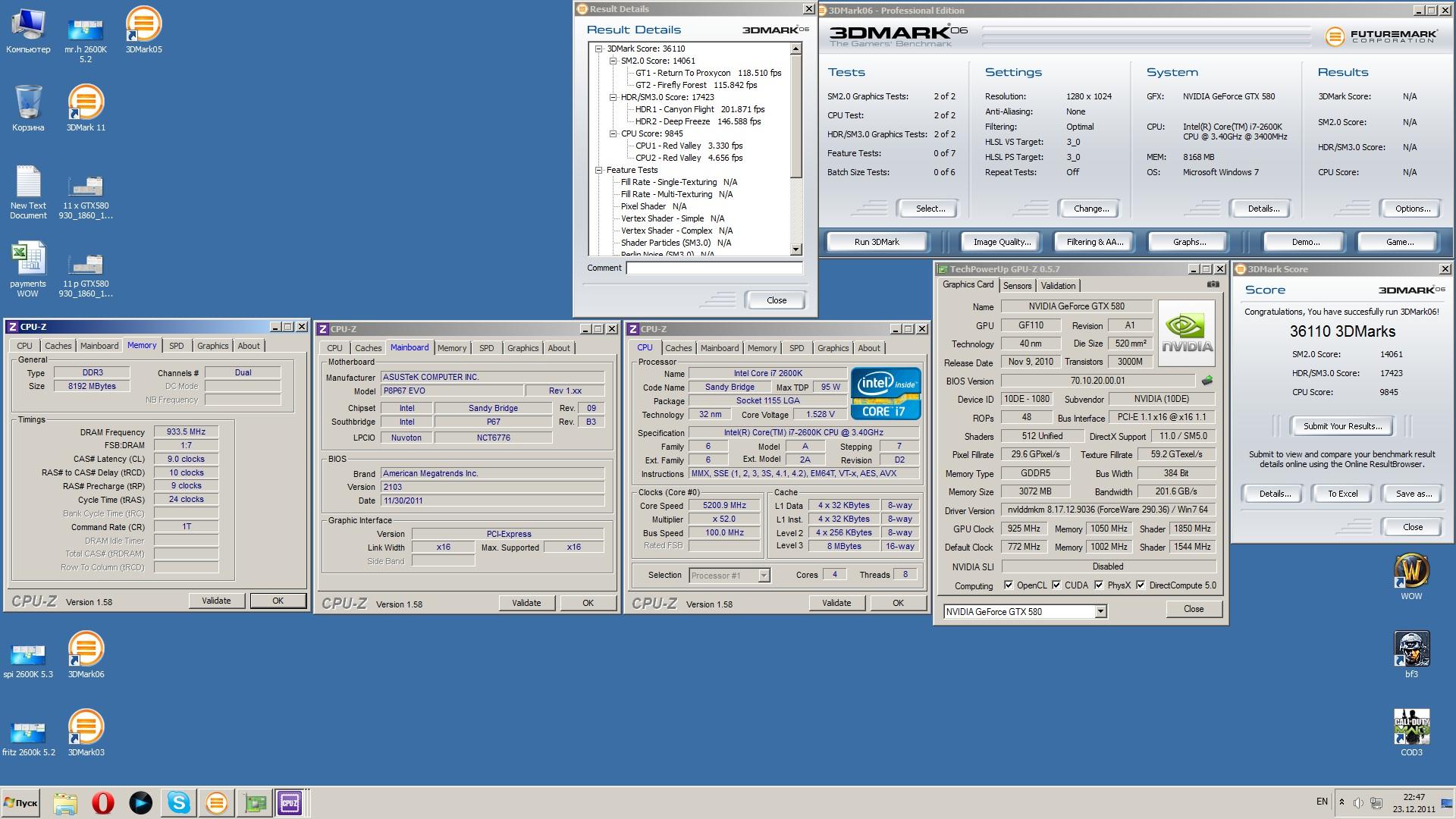Open Opera browser from taskbar
Screen dimensions: 1456x819
[x=103, y=802]
